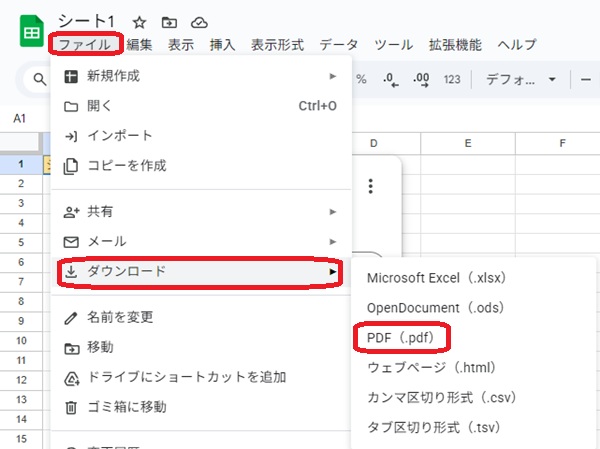
Task: Check the cloud save status icon
Action: (x=199, y=22)
